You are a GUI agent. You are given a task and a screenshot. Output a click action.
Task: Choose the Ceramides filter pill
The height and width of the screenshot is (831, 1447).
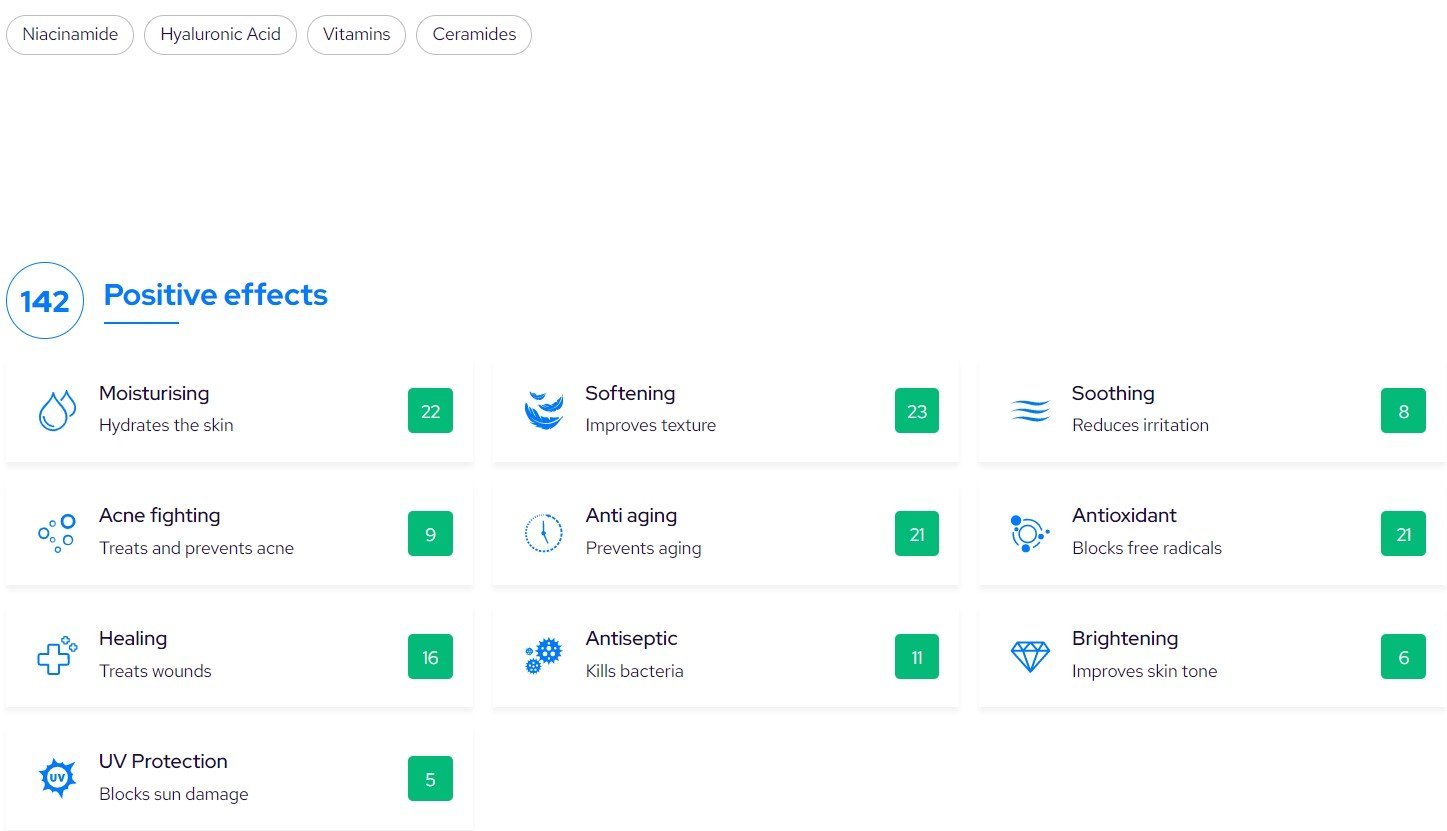(474, 34)
